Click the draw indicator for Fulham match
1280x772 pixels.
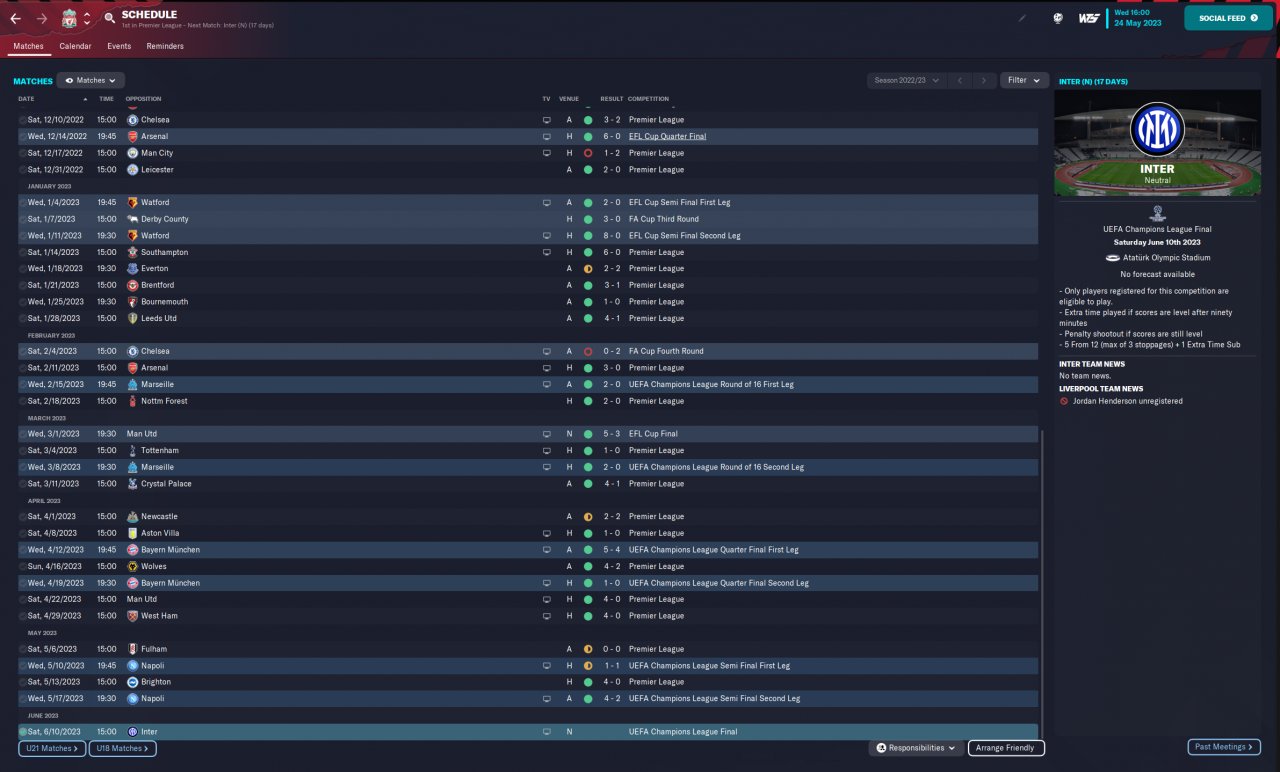tap(588, 649)
